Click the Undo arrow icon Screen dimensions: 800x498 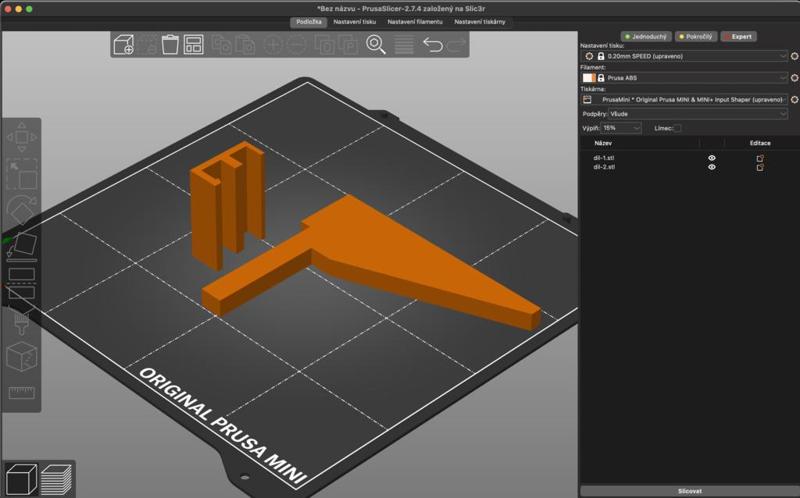pyautogui.click(x=432, y=45)
